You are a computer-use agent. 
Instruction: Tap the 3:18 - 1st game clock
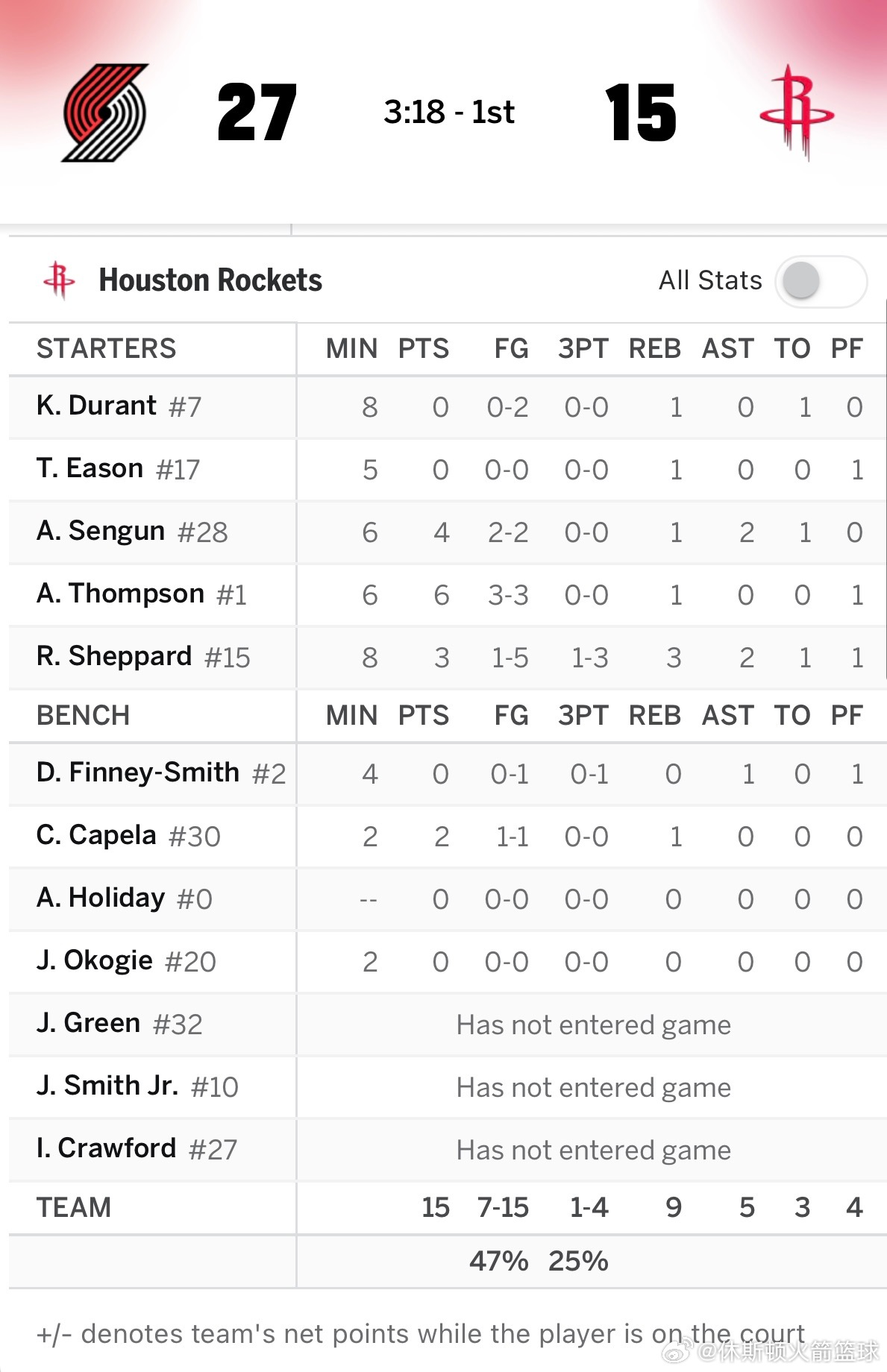pyautogui.click(x=449, y=112)
